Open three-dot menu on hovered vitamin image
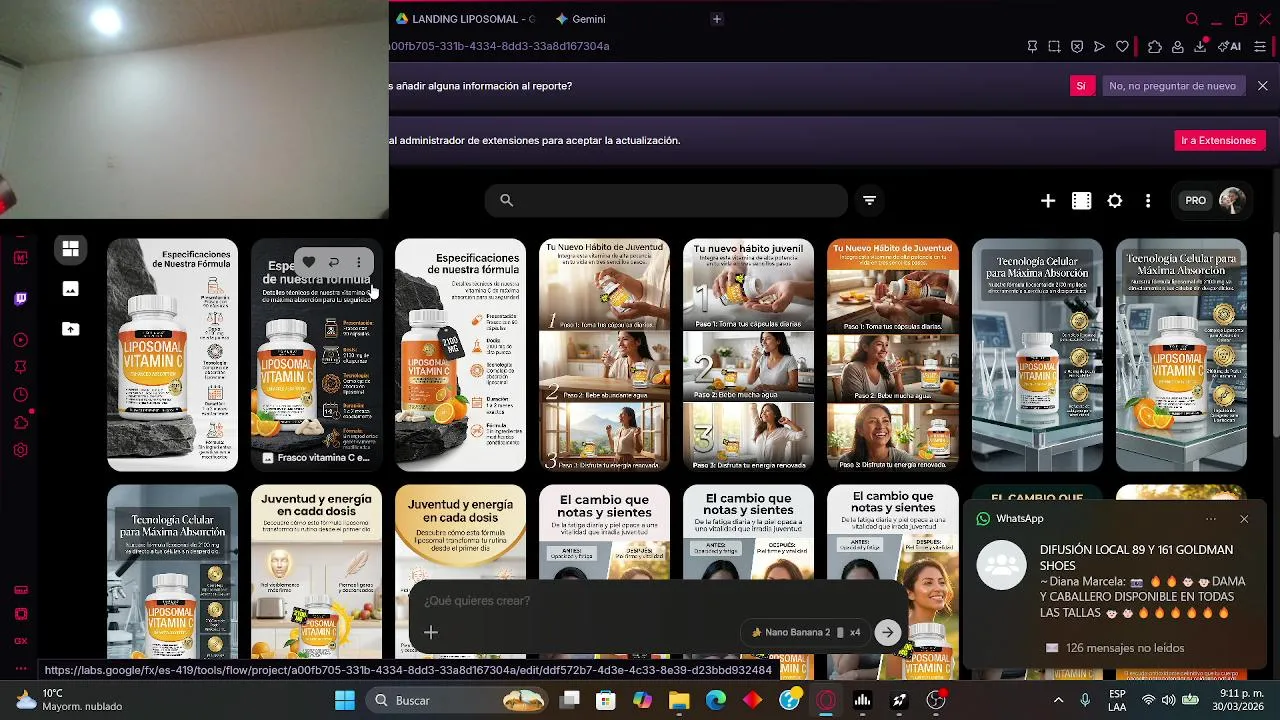 (x=359, y=262)
